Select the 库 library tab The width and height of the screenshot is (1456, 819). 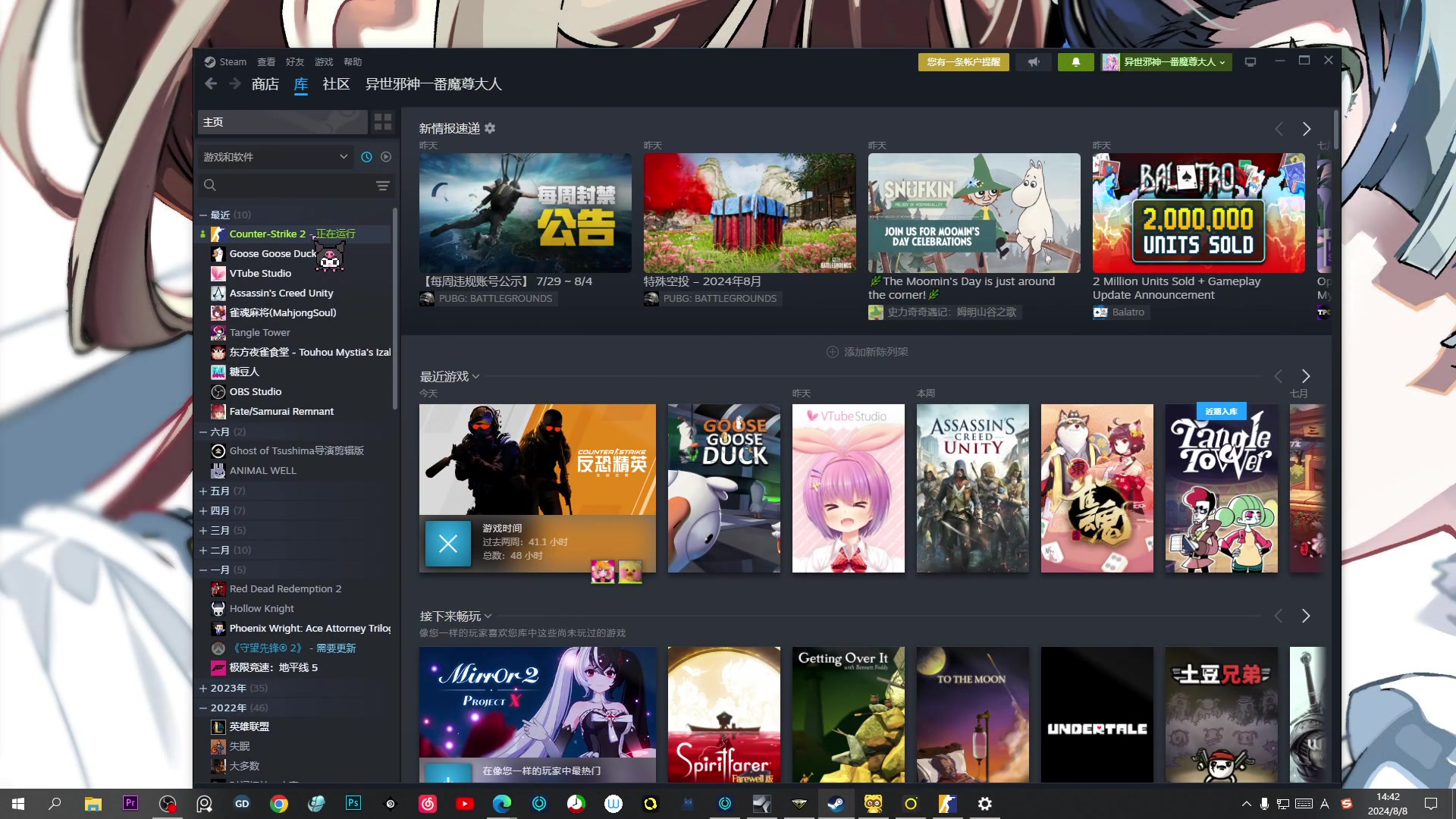click(x=301, y=84)
